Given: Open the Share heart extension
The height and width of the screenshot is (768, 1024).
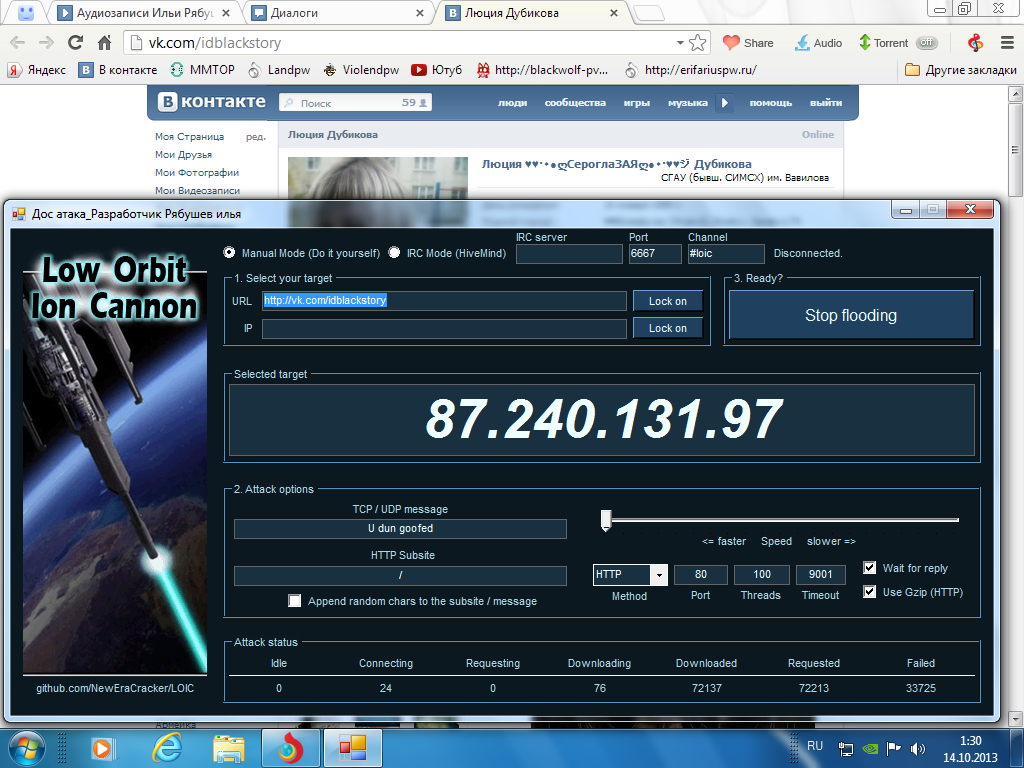Looking at the screenshot, I should 748,43.
